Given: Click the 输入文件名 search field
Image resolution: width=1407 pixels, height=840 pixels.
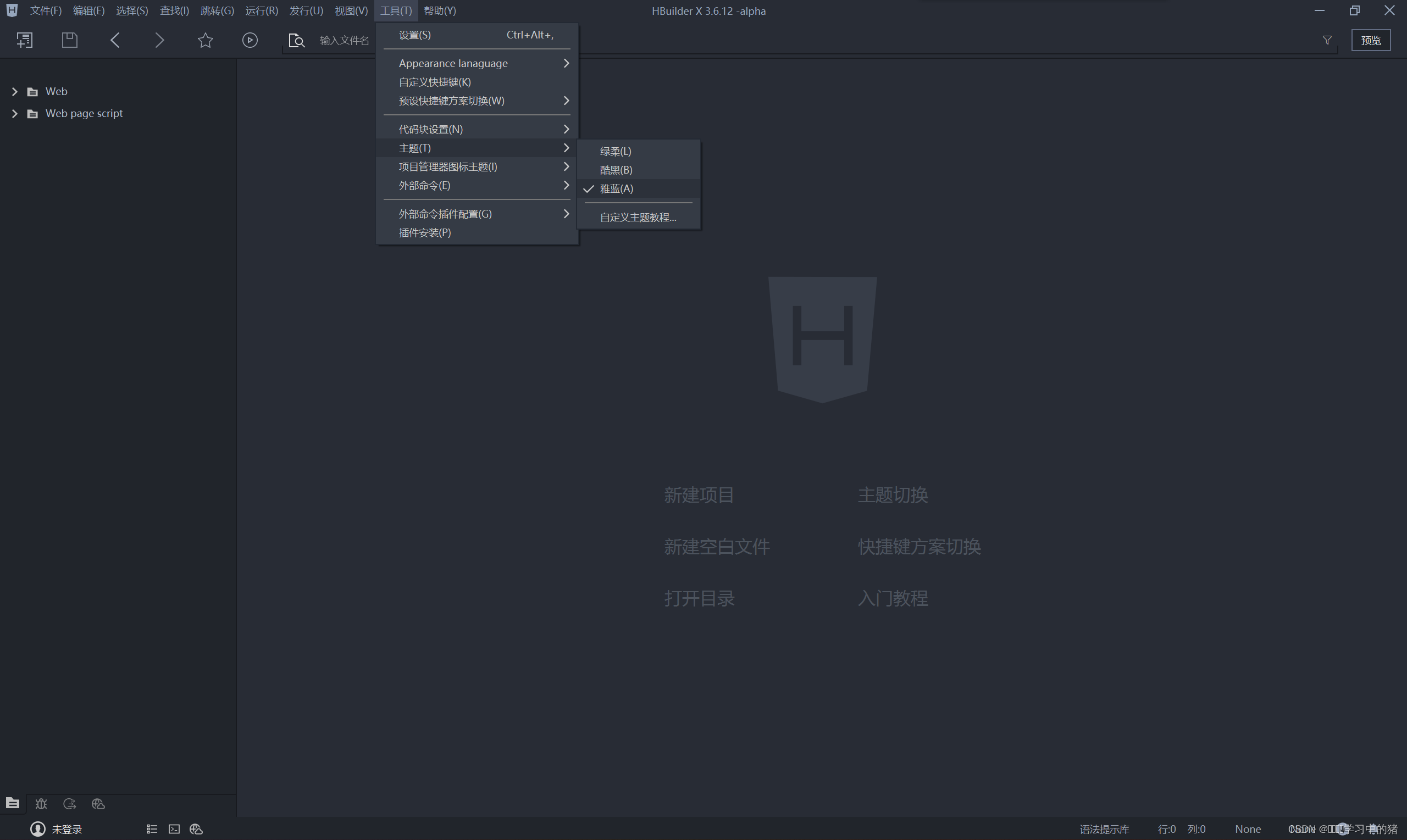Looking at the screenshot, I should [344, 40].
